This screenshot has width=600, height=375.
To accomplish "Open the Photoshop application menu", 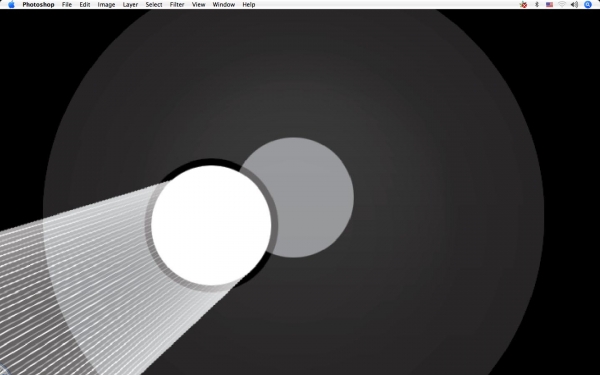I will pyautogui.click(x=38, y=5).
